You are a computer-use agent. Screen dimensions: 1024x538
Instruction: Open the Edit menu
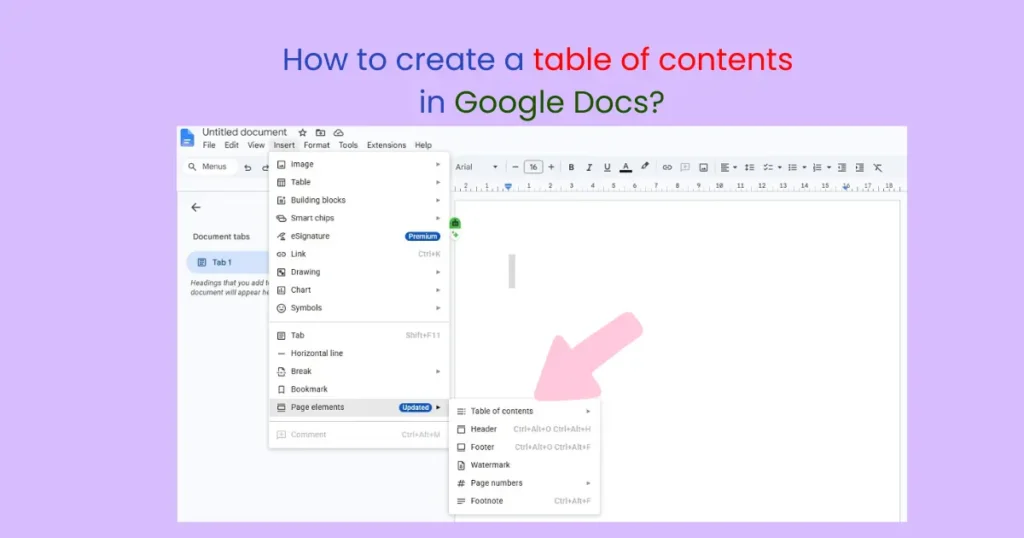(x=231, y=146)
